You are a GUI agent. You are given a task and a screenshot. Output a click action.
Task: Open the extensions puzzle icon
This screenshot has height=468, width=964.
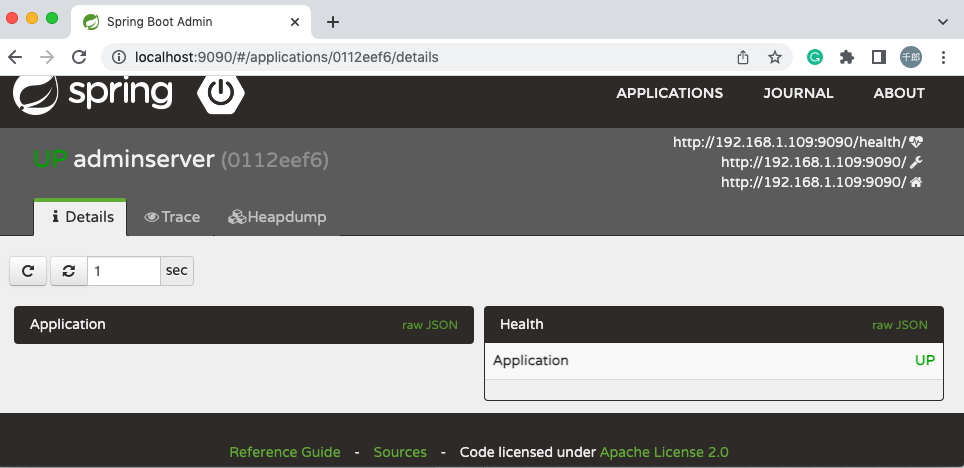[x=847, y=57]
